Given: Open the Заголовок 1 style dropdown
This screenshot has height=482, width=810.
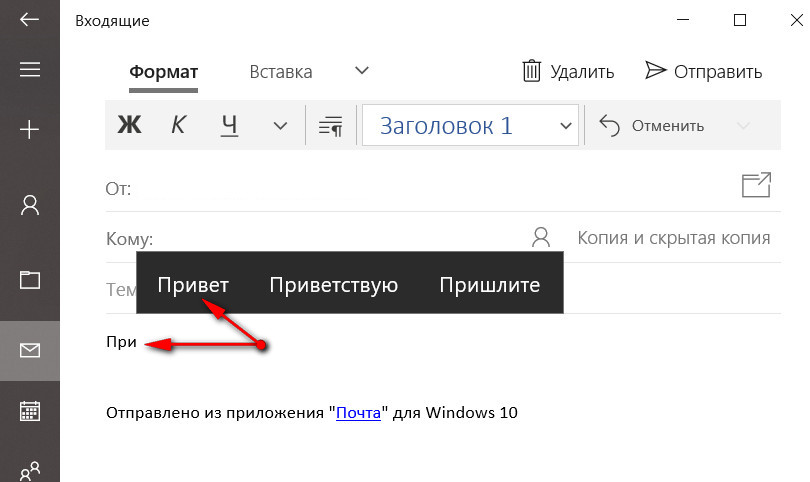Looking at the screenshot, I should (x=470, y=125).
